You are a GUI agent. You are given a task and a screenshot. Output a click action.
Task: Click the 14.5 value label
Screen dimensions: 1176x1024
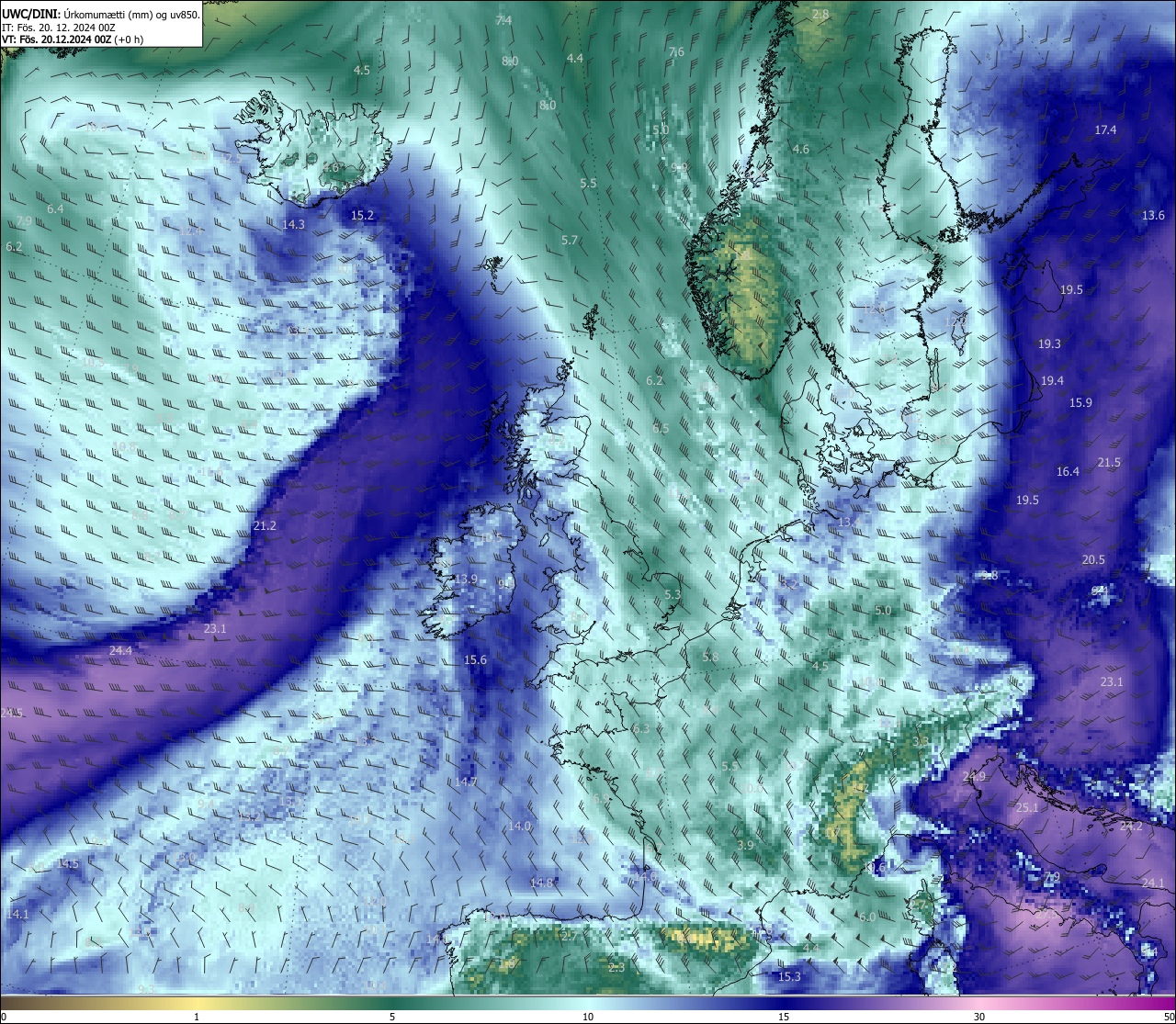[x=67, y=864]
